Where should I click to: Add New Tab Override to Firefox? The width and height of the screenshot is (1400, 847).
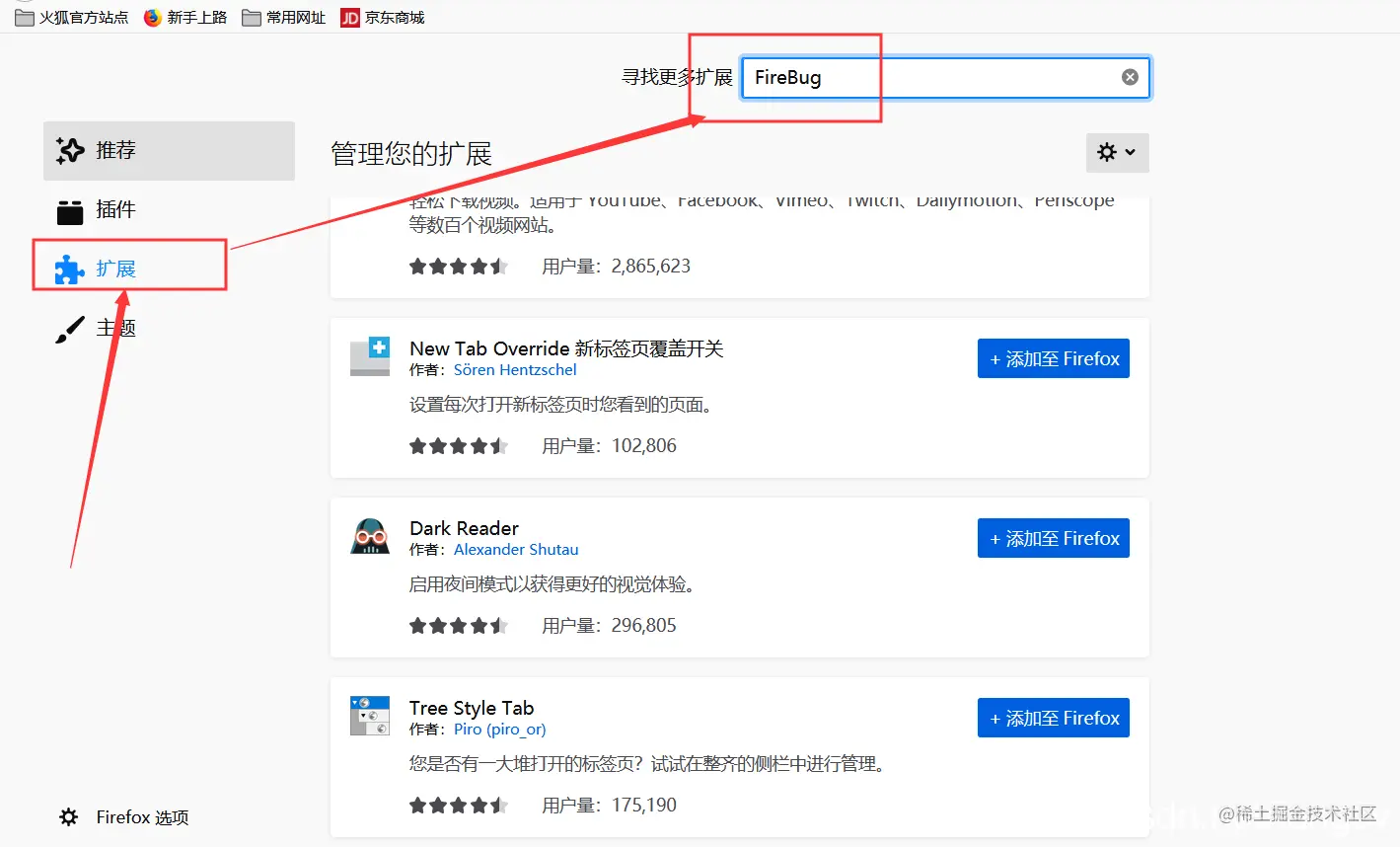point(1054,358)
